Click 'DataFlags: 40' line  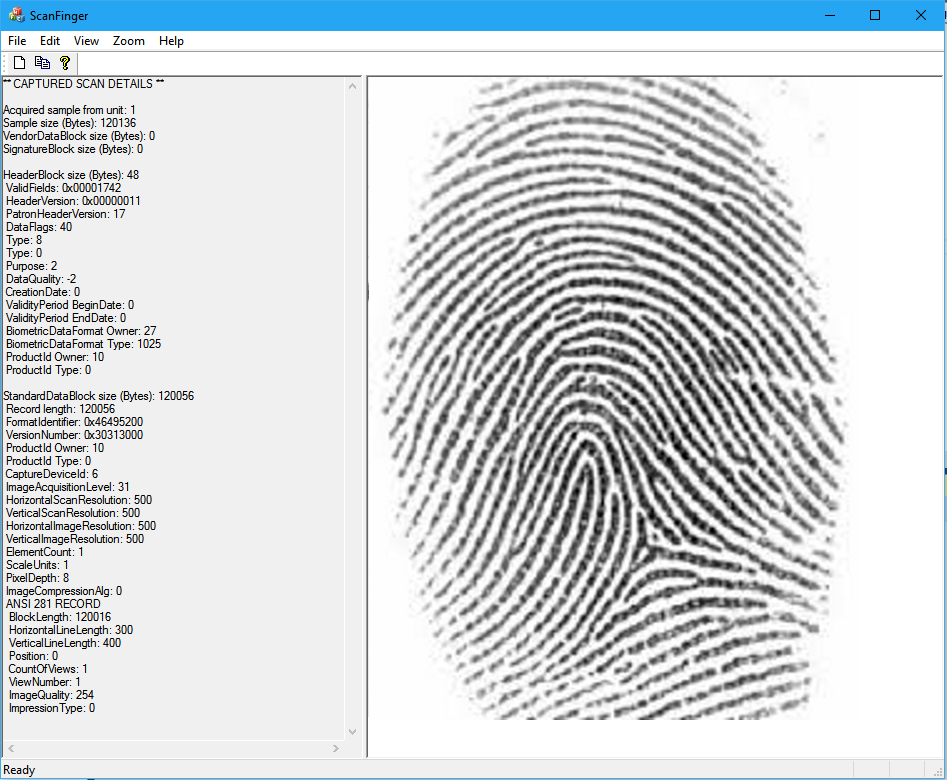point(39,227)
